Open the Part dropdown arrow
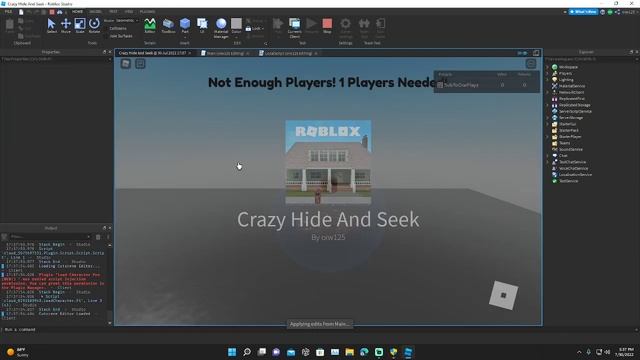 point(185,37)
